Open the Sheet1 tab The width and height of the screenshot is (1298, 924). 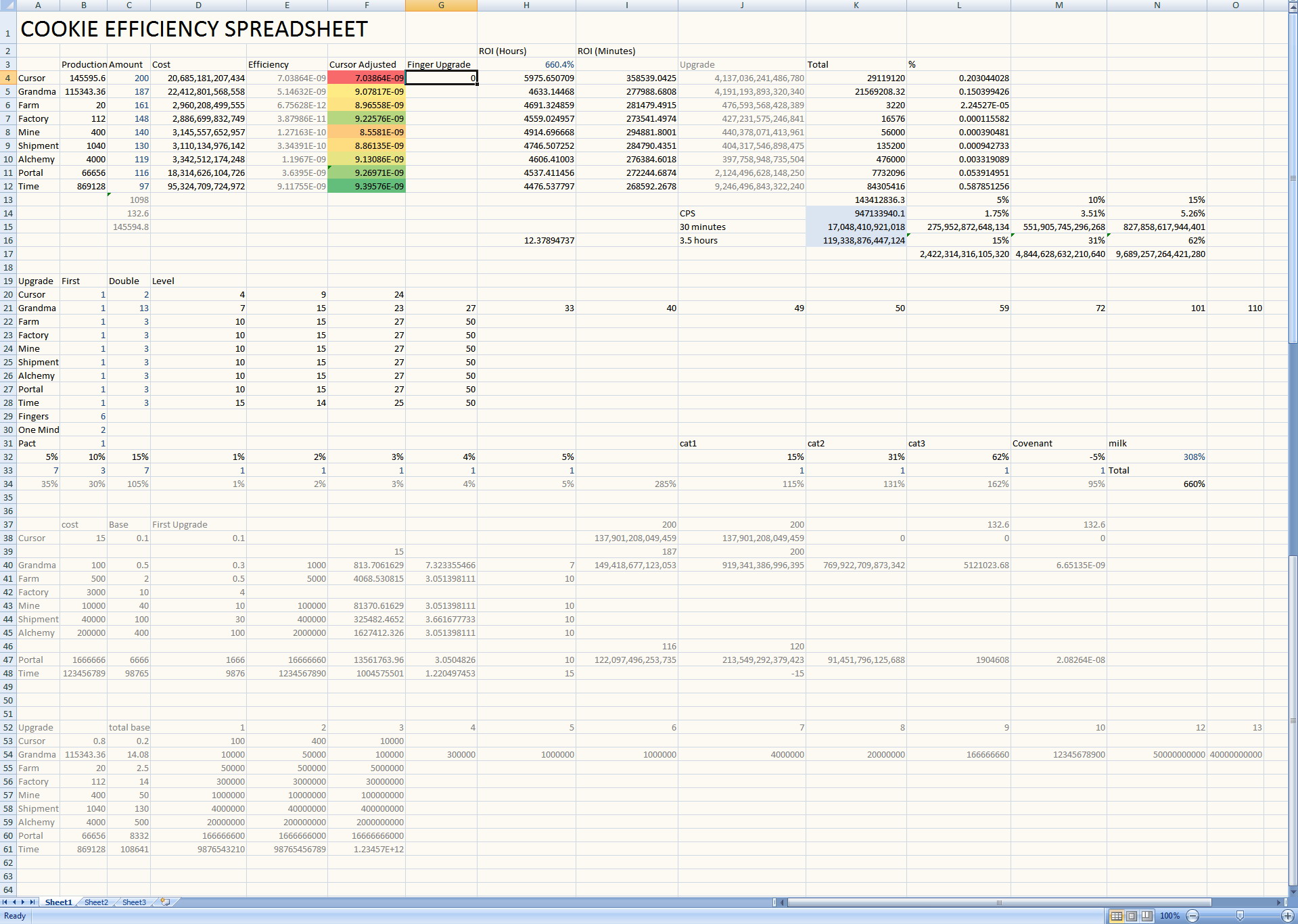click(x=58, y=902)
